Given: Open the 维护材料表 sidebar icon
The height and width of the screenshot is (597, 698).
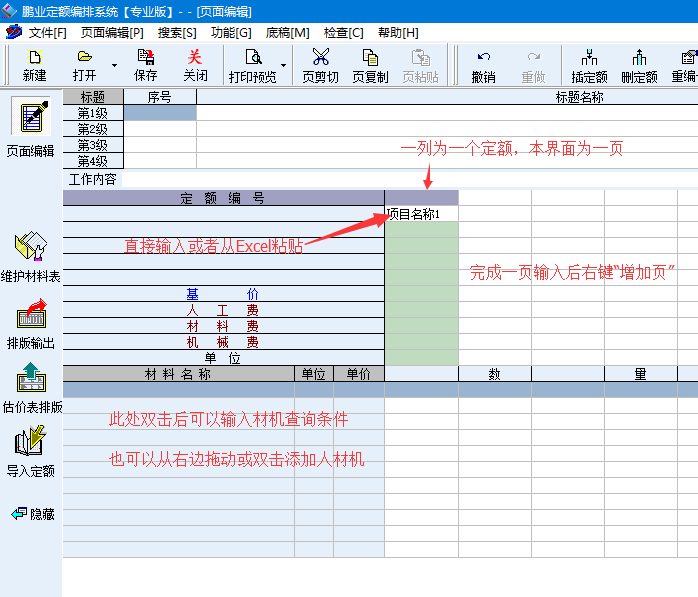Looking at the screenshot, I should point(30,246).
